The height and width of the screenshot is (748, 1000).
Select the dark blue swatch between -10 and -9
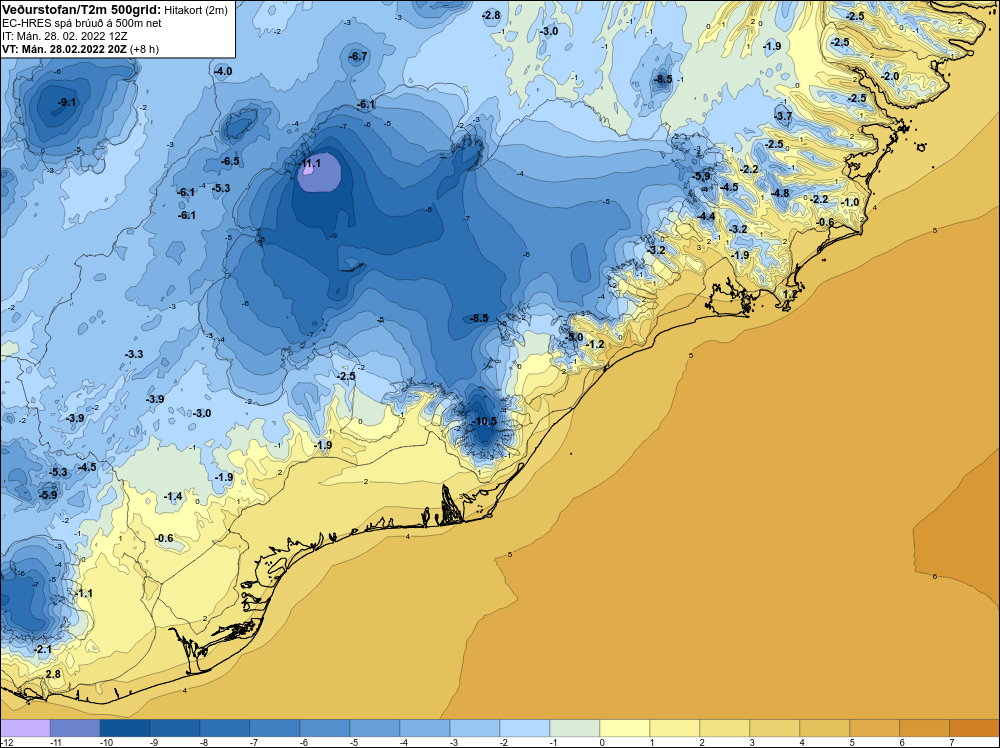[x=125, y=728]
